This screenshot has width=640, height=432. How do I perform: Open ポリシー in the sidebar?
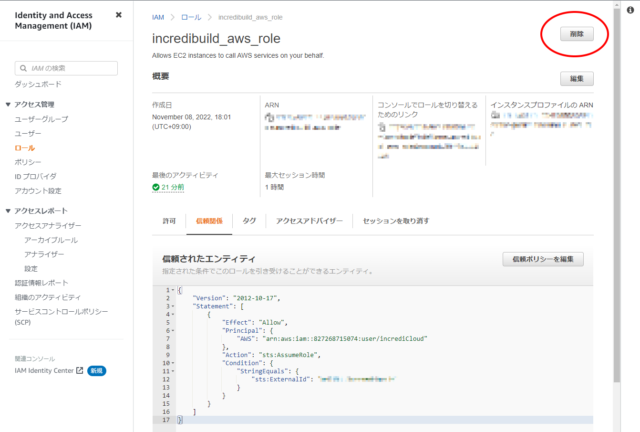pyautogui.click(x=28, y=162)
